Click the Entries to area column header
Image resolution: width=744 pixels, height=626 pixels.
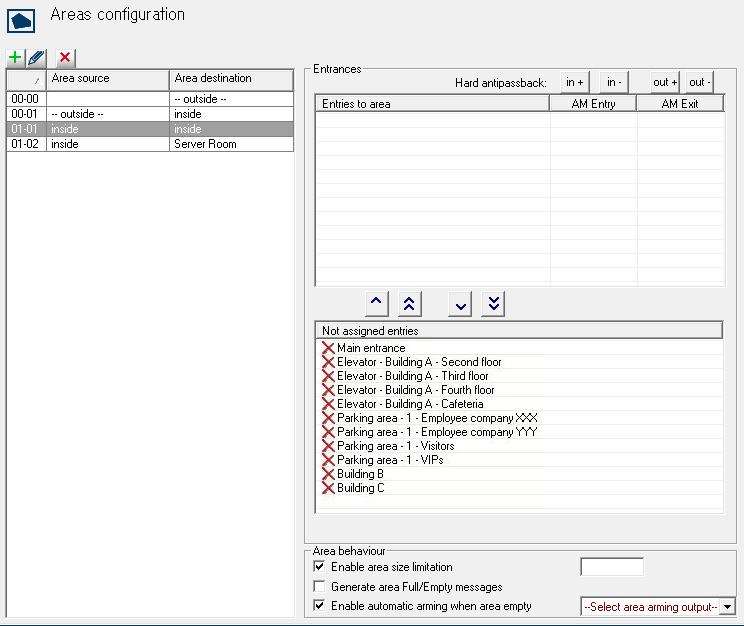click(432, 103)
